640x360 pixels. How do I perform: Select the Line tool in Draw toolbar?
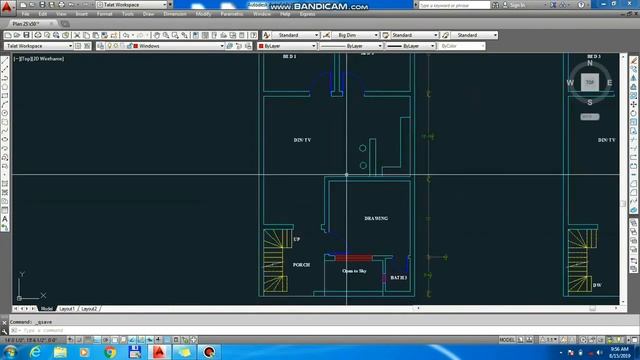click(x=5, y=61)
